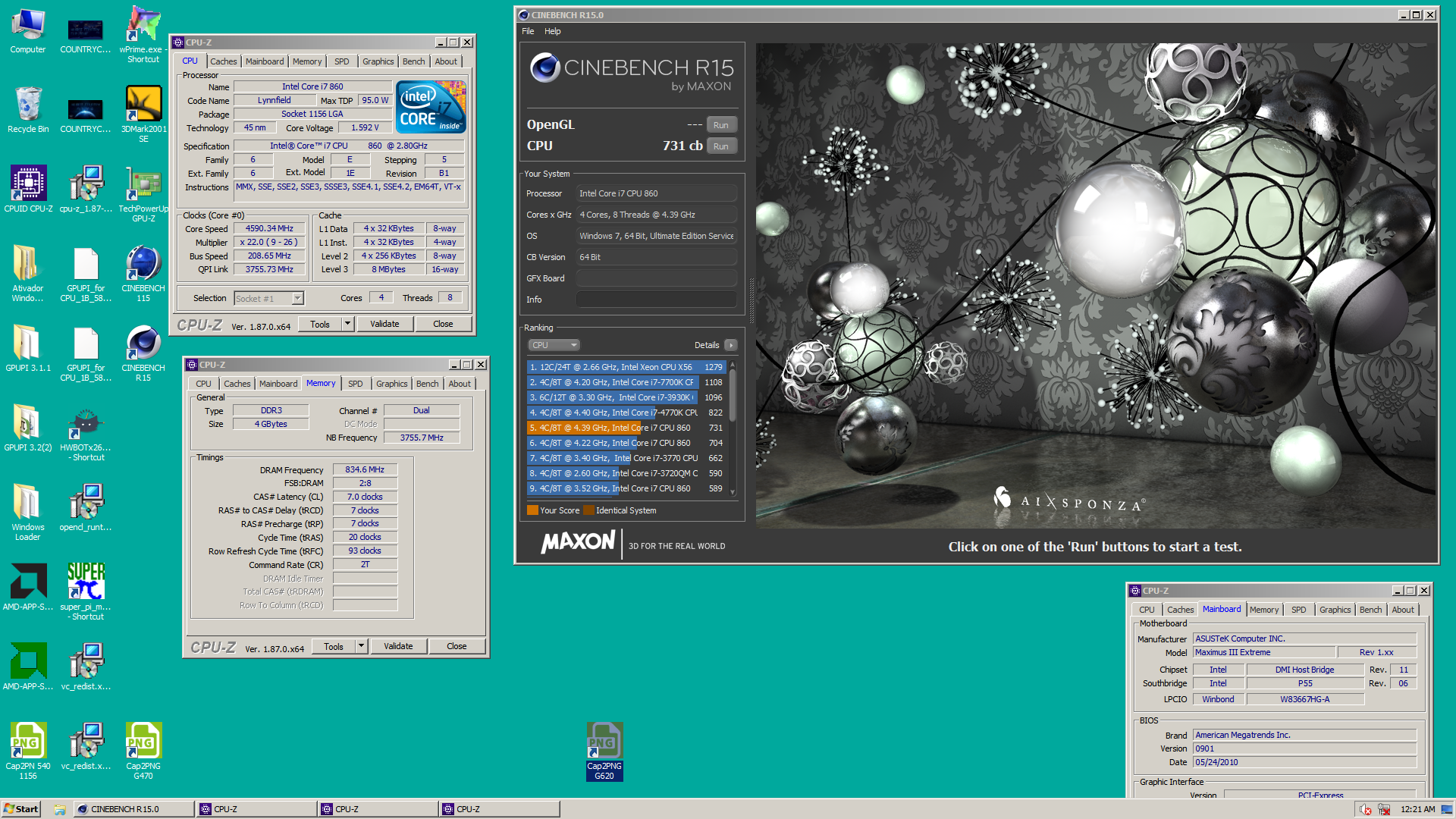
Task: Open cpu-z_1.87 installer icon
Action: point(86,190)
